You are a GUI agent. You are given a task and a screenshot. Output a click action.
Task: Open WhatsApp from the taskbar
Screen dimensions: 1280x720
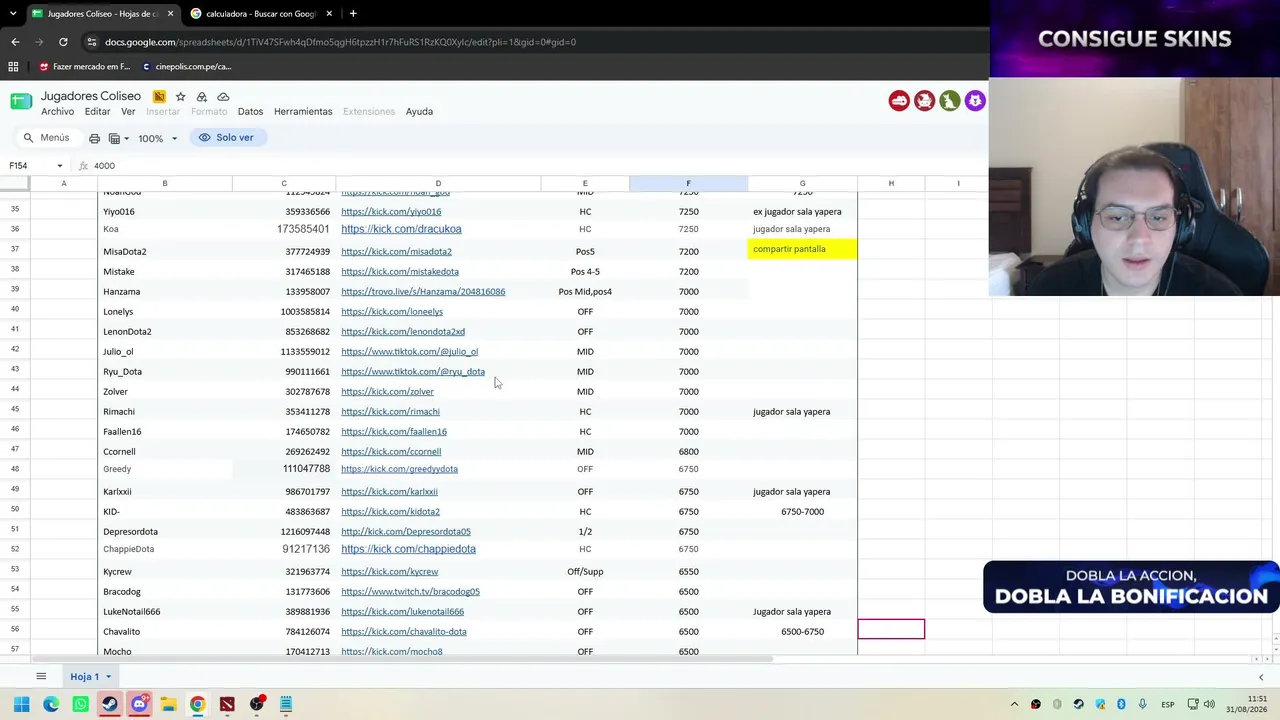click(80, 704)
